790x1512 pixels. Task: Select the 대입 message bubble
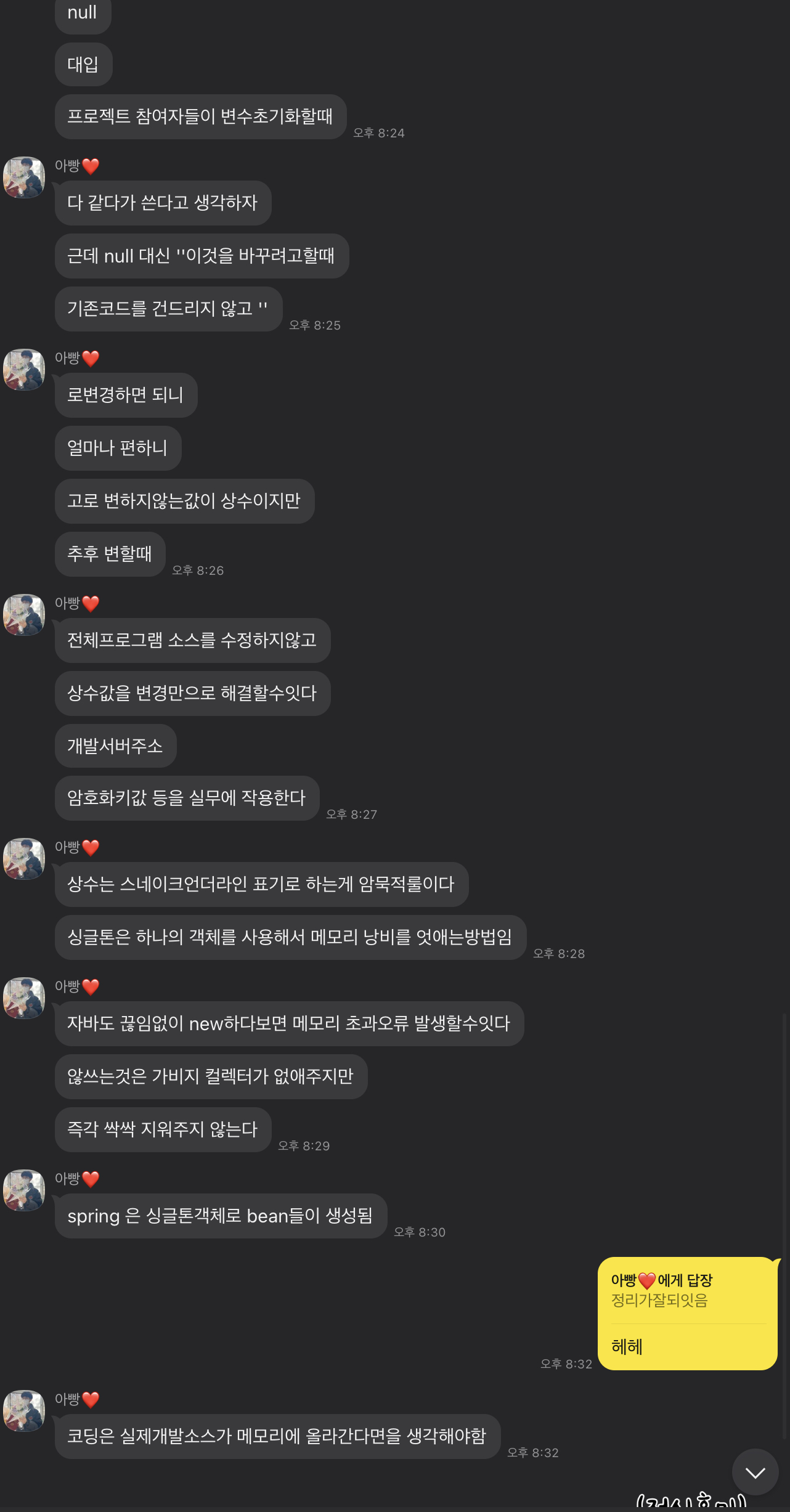point(84,64)
